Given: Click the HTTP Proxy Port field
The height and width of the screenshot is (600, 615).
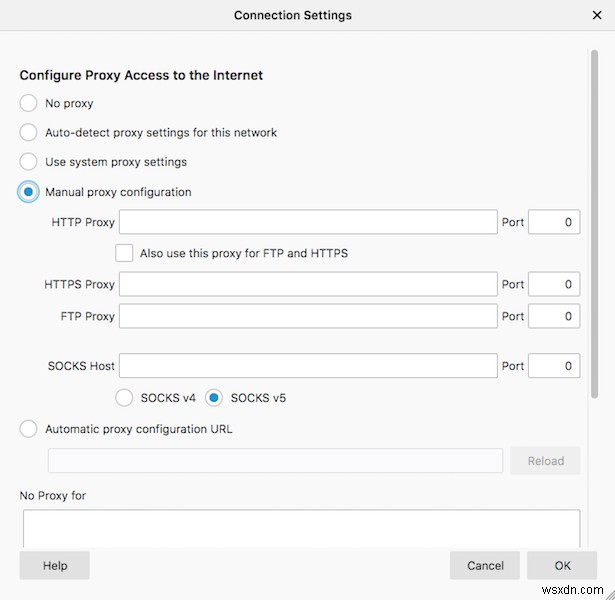Looking at the screenshot, I should tap(554, 222).
